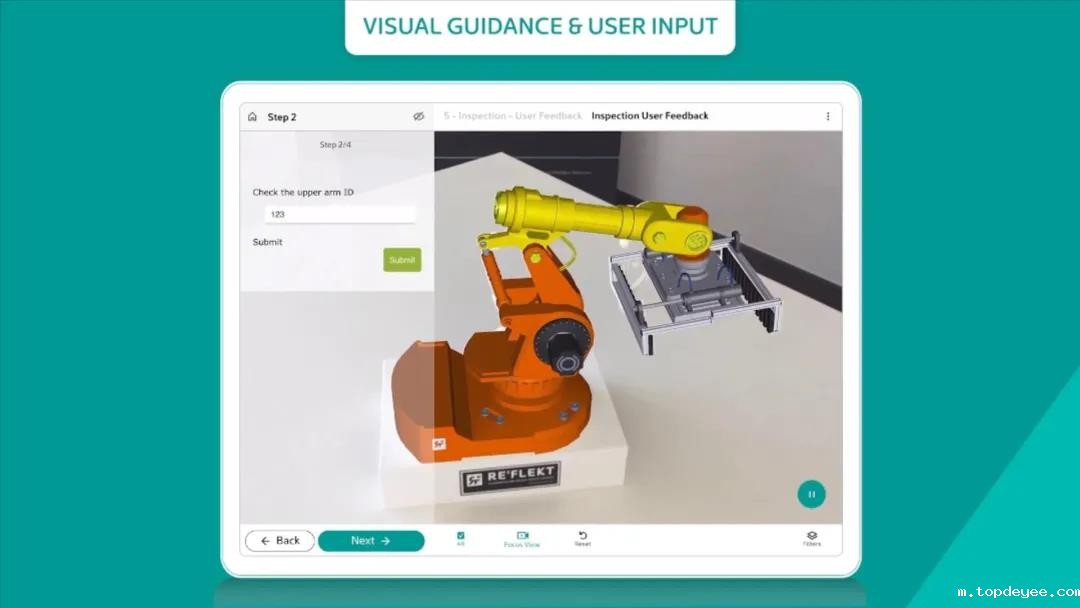The image size is (1080, 608).
Task: Open the three-dot options menu
Action: coord(827,116)
